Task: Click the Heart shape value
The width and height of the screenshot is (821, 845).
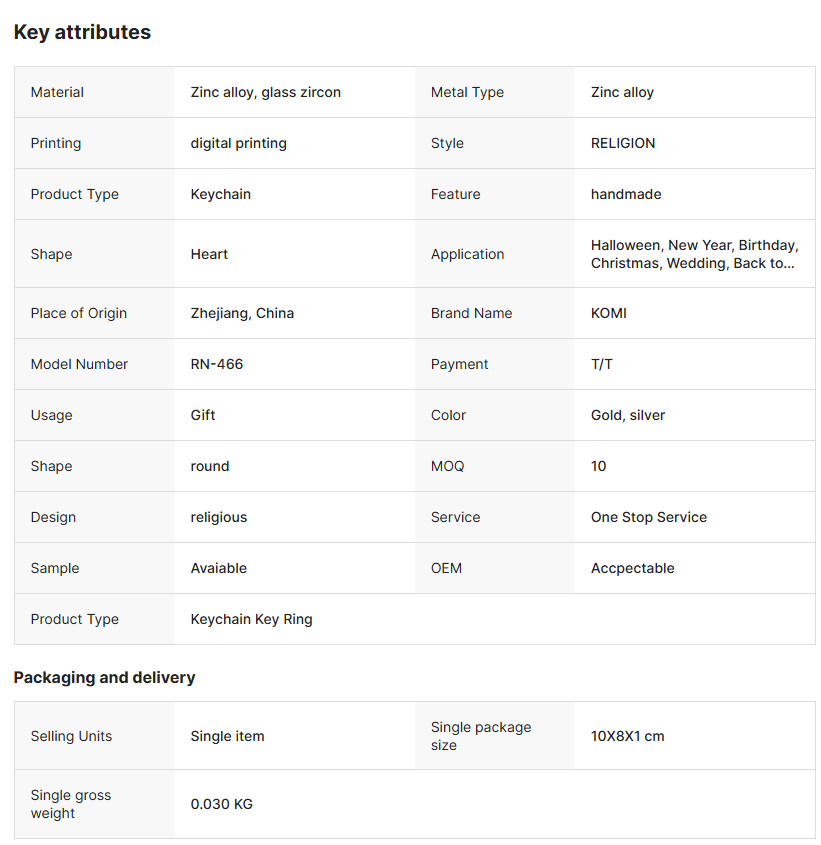Action: [x=209, y=254]
